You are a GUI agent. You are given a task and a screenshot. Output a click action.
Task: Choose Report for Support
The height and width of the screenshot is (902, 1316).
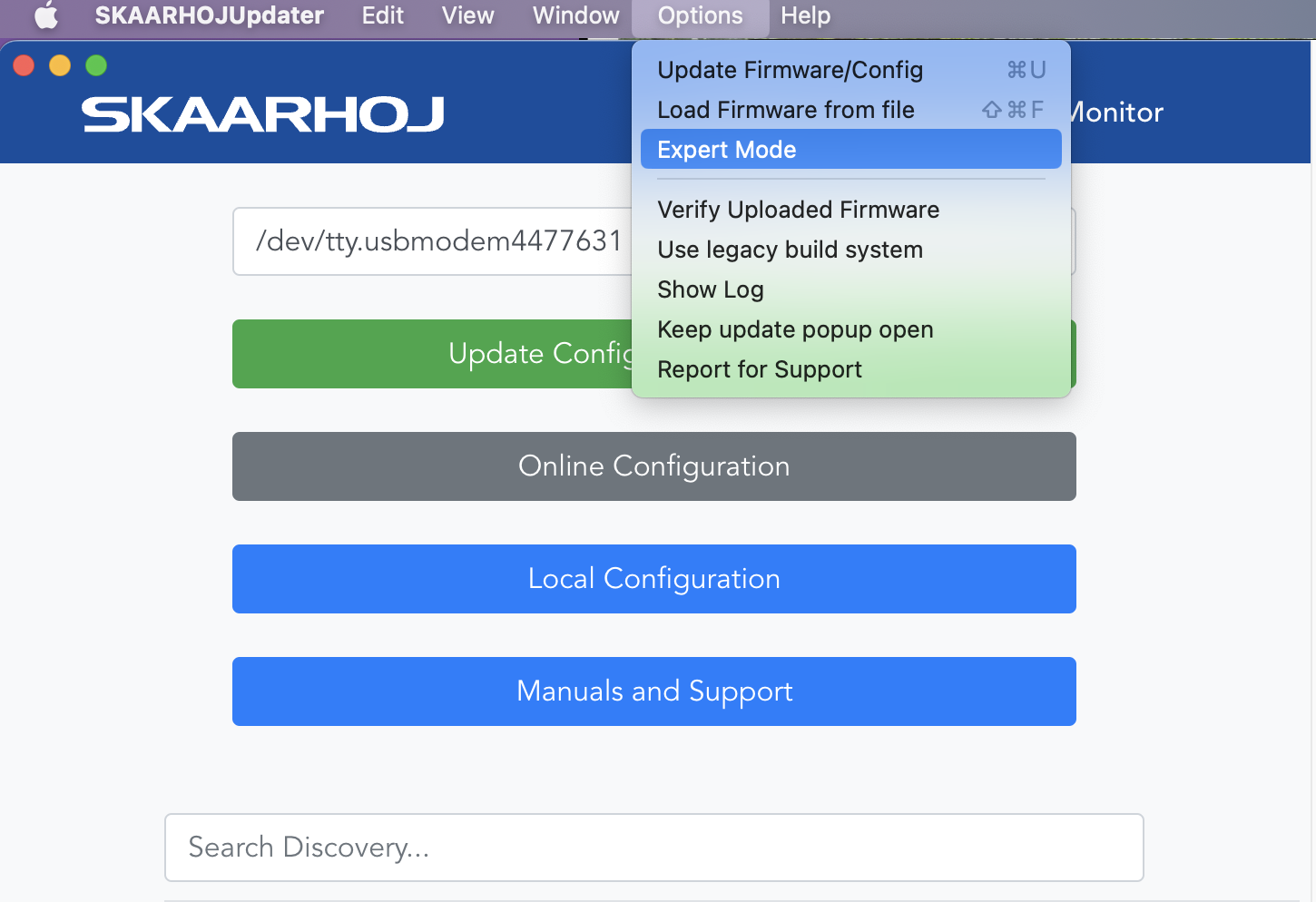pos(851,369)
